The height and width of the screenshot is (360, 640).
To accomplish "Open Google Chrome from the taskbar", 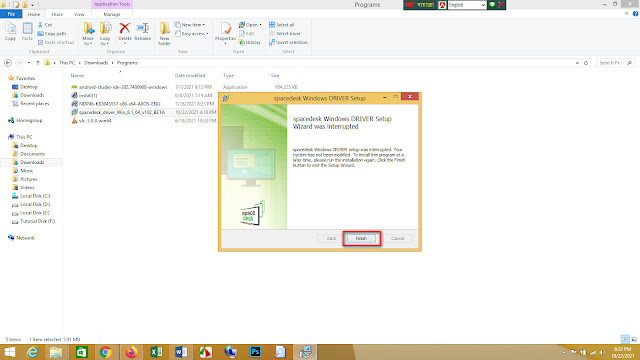I will 105,352.
